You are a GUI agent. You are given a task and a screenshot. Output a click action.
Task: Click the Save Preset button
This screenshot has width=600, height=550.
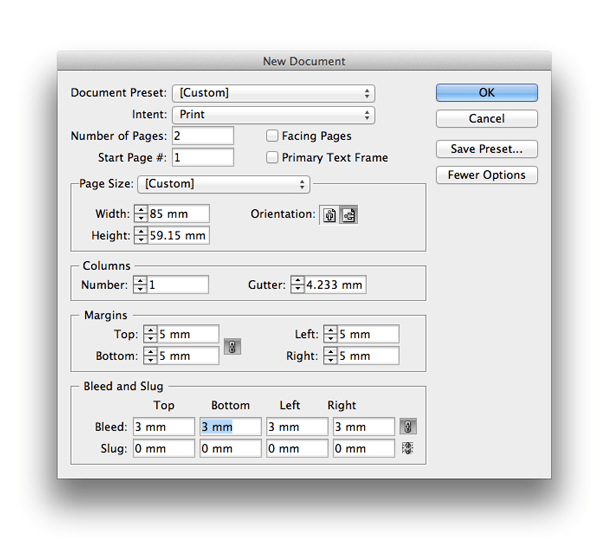coord(486,149)
